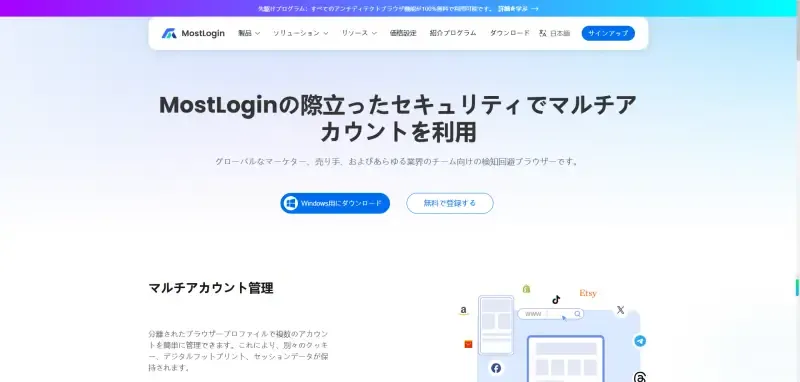Viewport: 800px width, 382px height.
Task: Click the 無料で登録する button
Action: pyautogui.click(x=449, y=203)
